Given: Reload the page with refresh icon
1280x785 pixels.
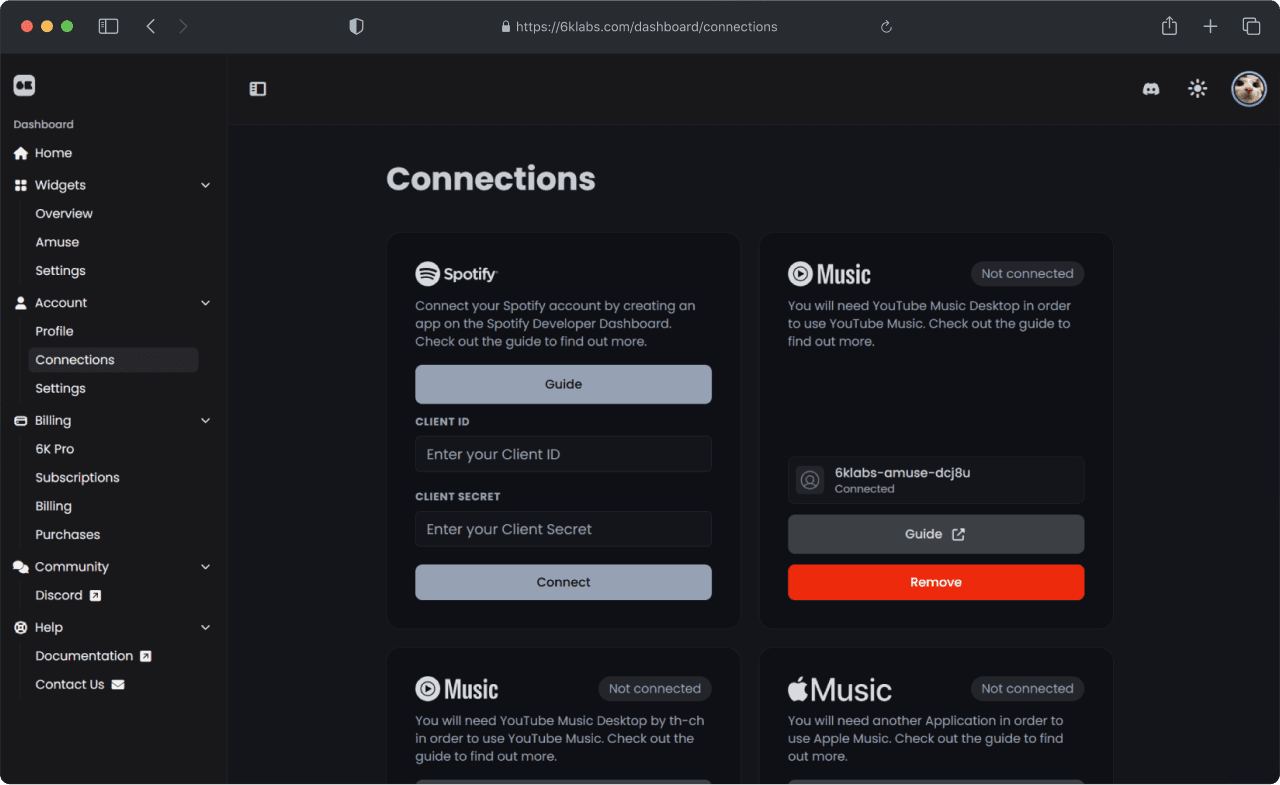Looking at the screenshot, I should click(886, 27).
